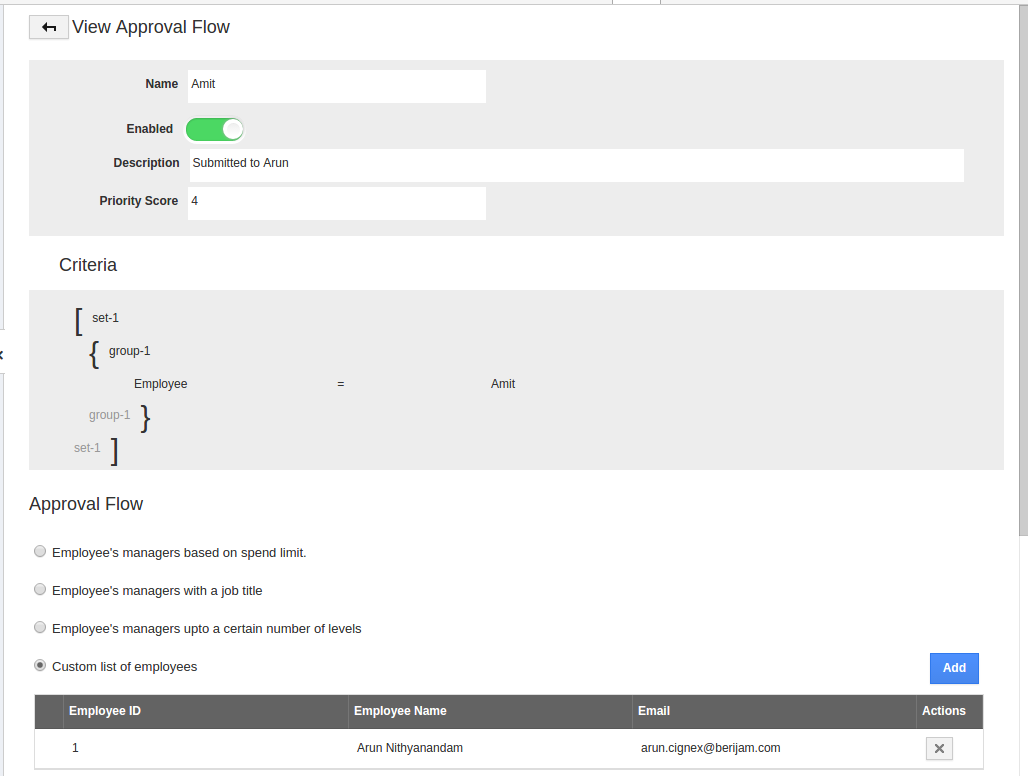Click the set-1 closing square bracket
The height and width of the screenshot is (776, 1028).
pyautogui.click(x=115, y=451)
